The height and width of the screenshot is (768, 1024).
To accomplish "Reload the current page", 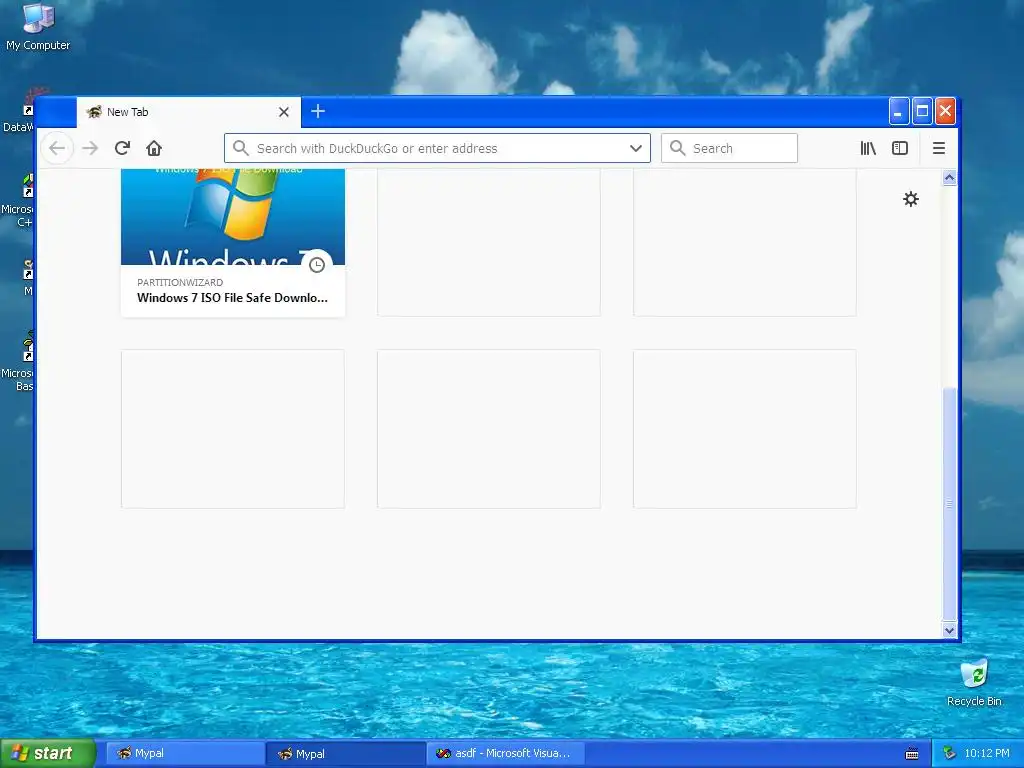I will coord(122,148).
